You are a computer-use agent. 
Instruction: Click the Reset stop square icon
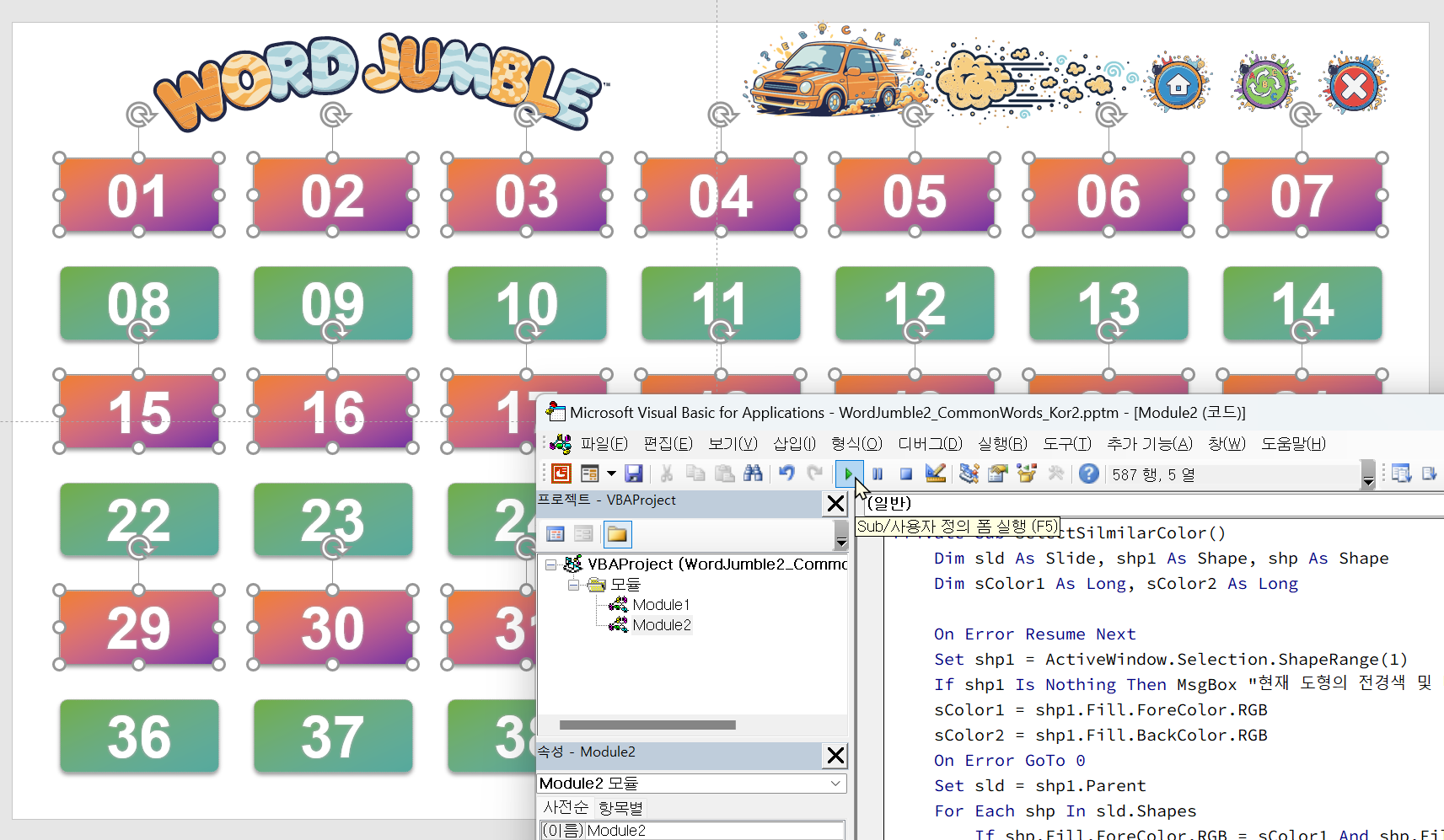pyautogui.click(x=906, y=474)
